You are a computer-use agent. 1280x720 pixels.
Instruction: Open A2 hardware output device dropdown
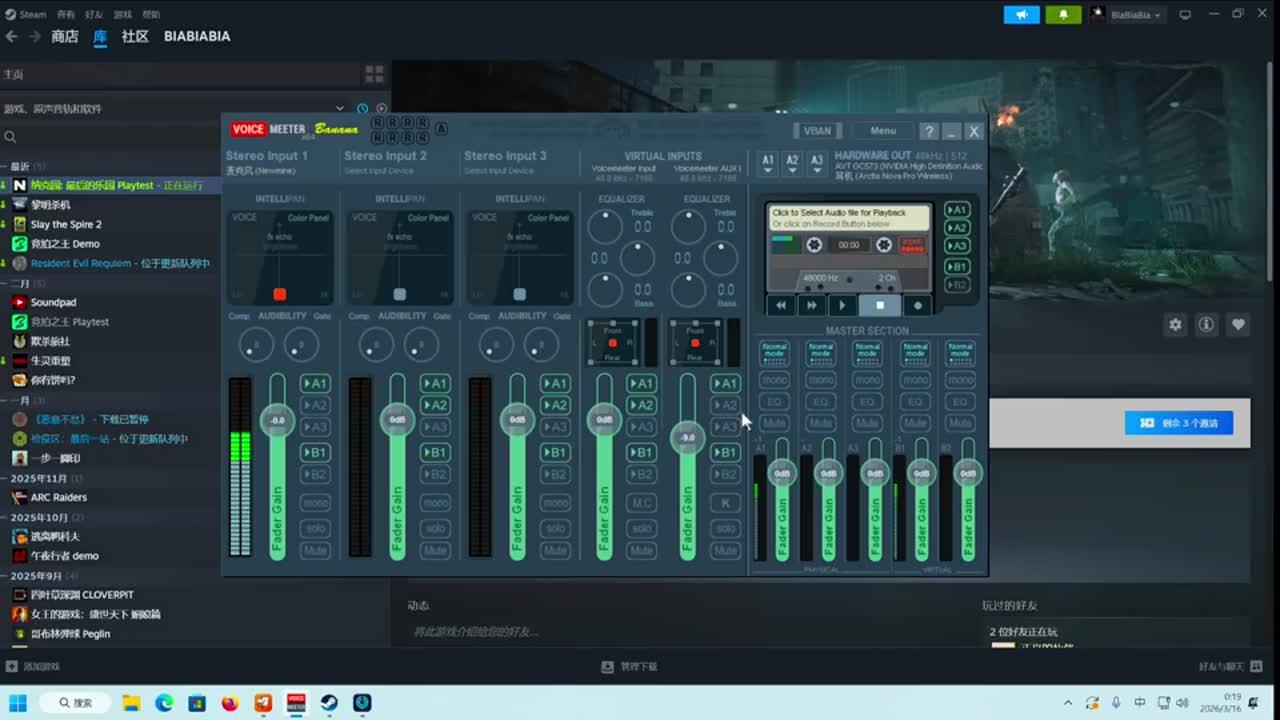792,162
